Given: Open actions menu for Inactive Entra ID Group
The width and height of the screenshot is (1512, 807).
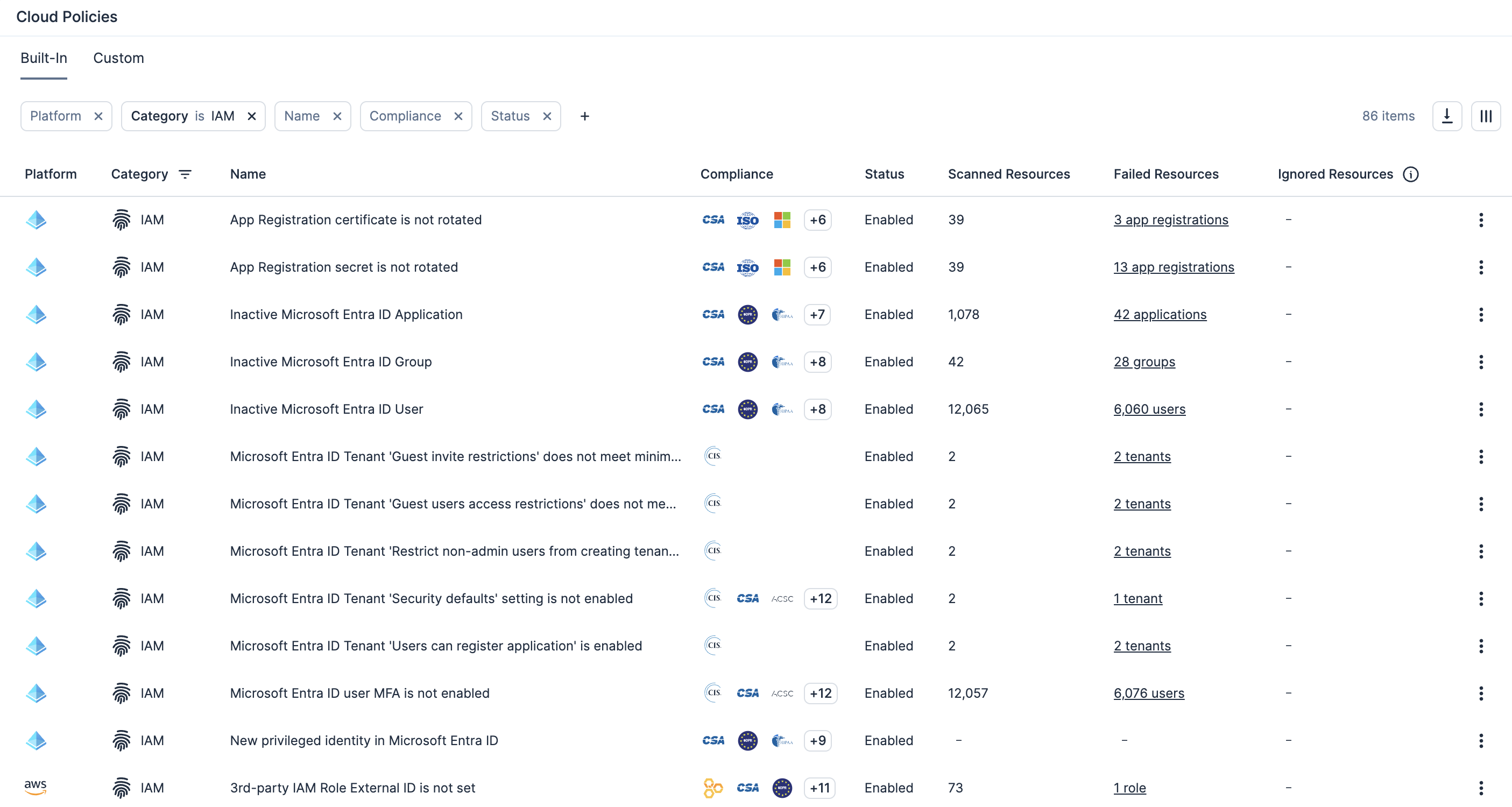Looking at the screenshot, I should tap(1480, 362).
